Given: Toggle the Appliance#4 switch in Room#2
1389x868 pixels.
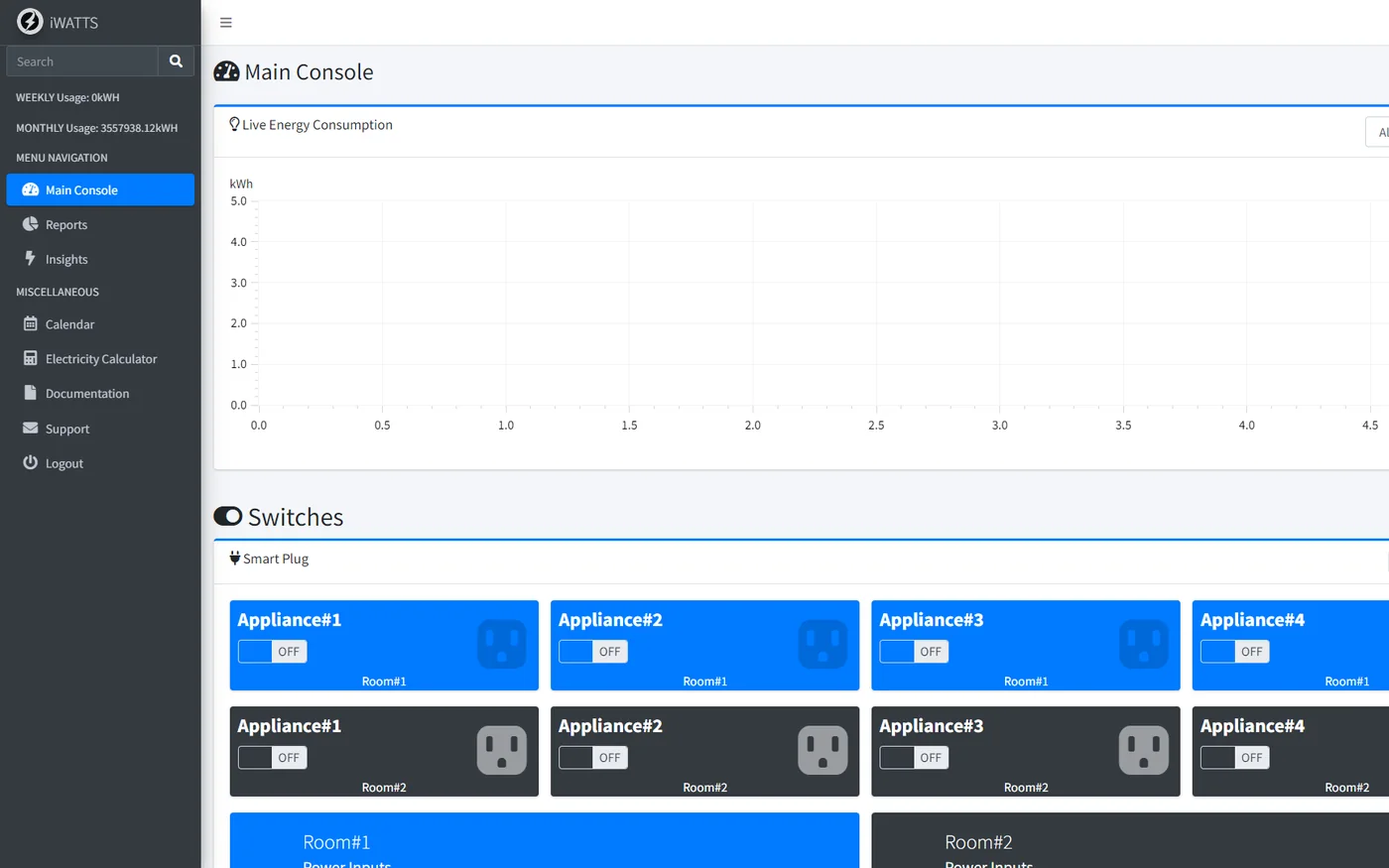Looking at the screenshot, I should [x=1235, y=758].
